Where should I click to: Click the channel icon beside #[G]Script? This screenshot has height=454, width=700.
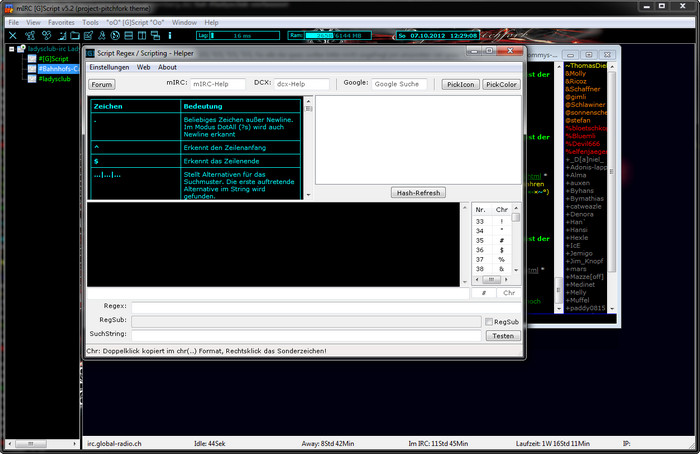pyautogui.click(x=32, y=58)
